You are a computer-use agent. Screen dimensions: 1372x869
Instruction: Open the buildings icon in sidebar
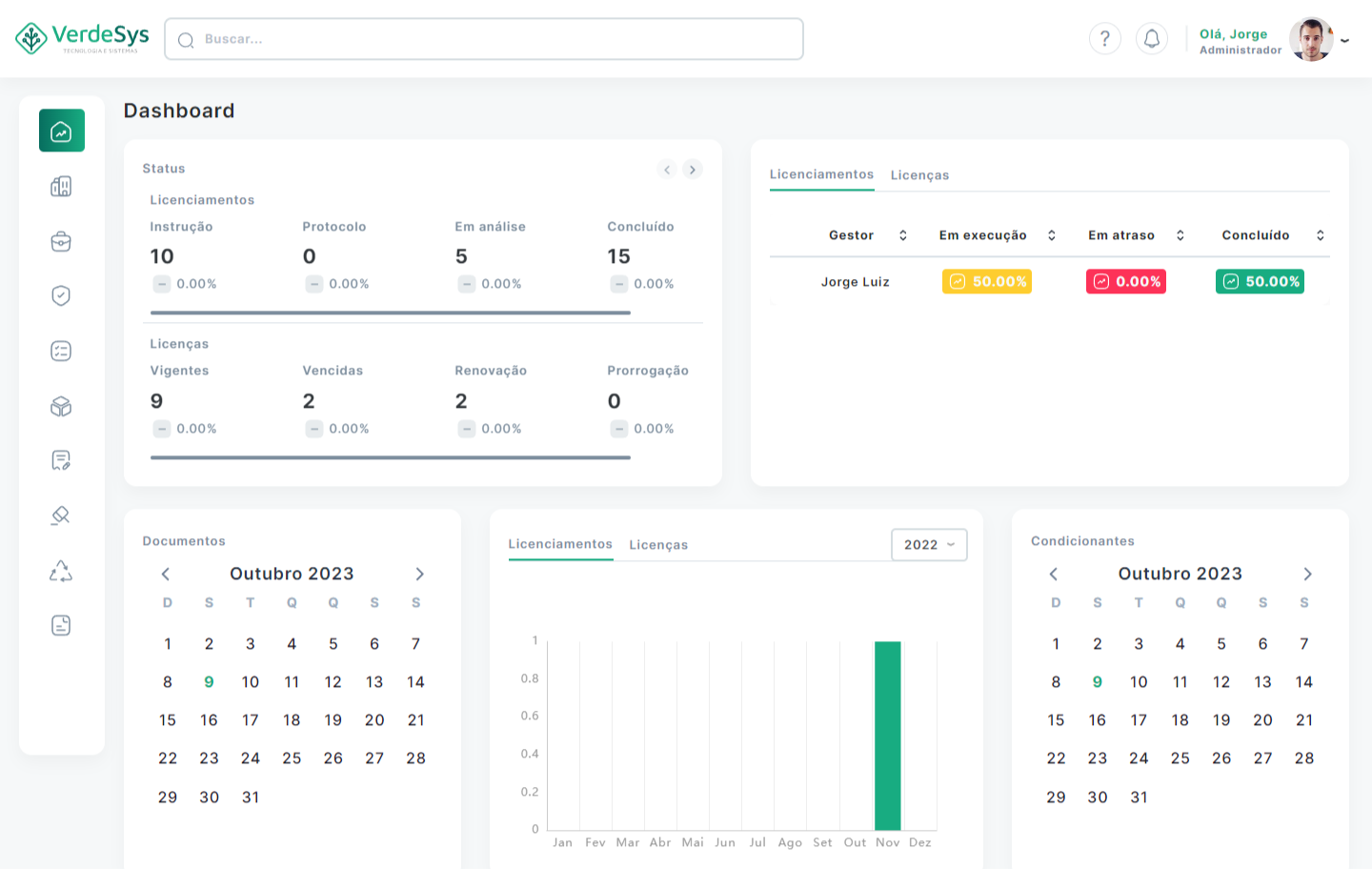coord(61,186)
